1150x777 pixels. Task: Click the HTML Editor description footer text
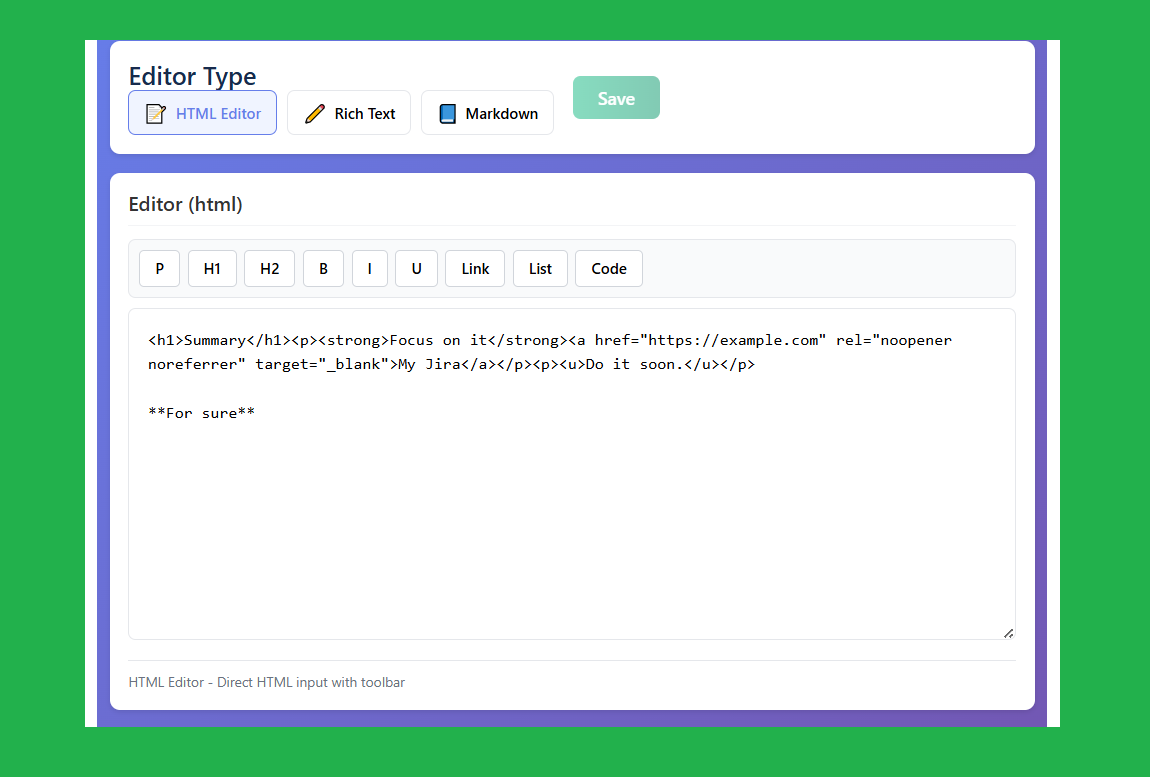point(267,682)
